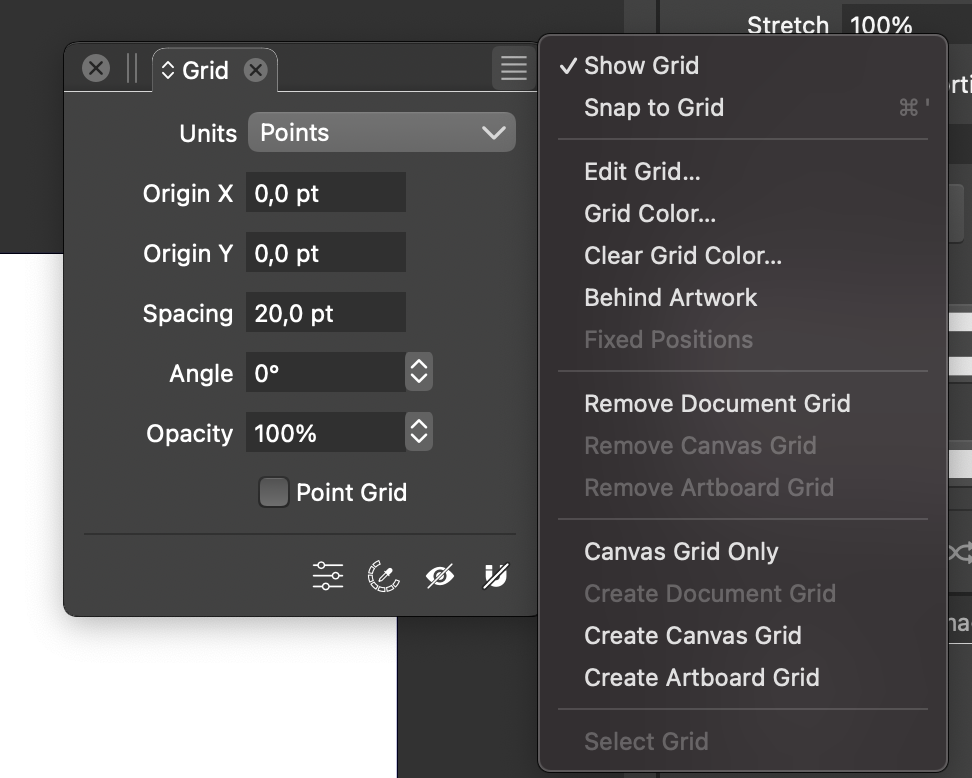Click the Opacity stepper arrows
972x778 pixels.
[419, 433]
